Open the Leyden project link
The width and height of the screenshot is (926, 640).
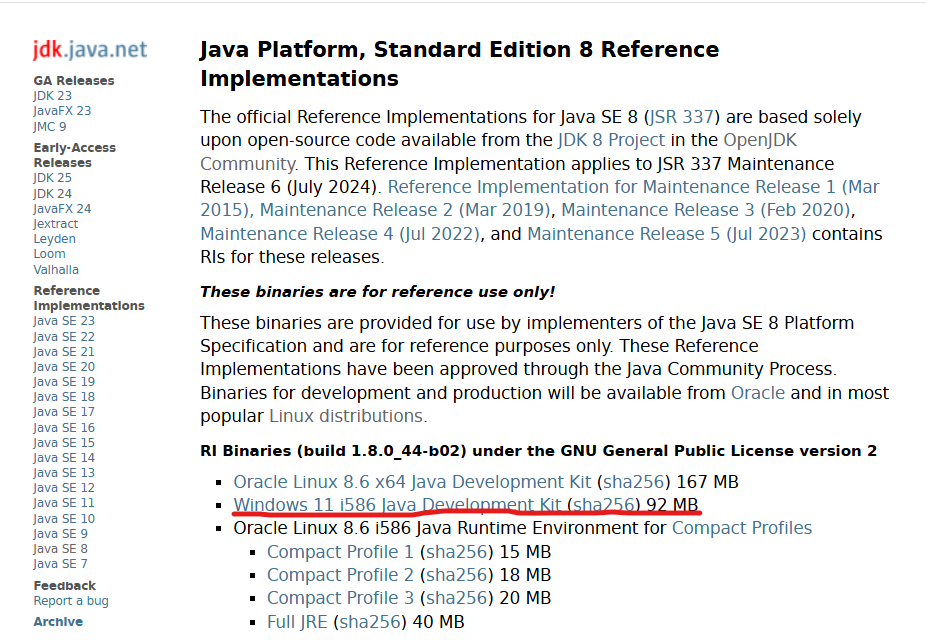pos(54,239)
